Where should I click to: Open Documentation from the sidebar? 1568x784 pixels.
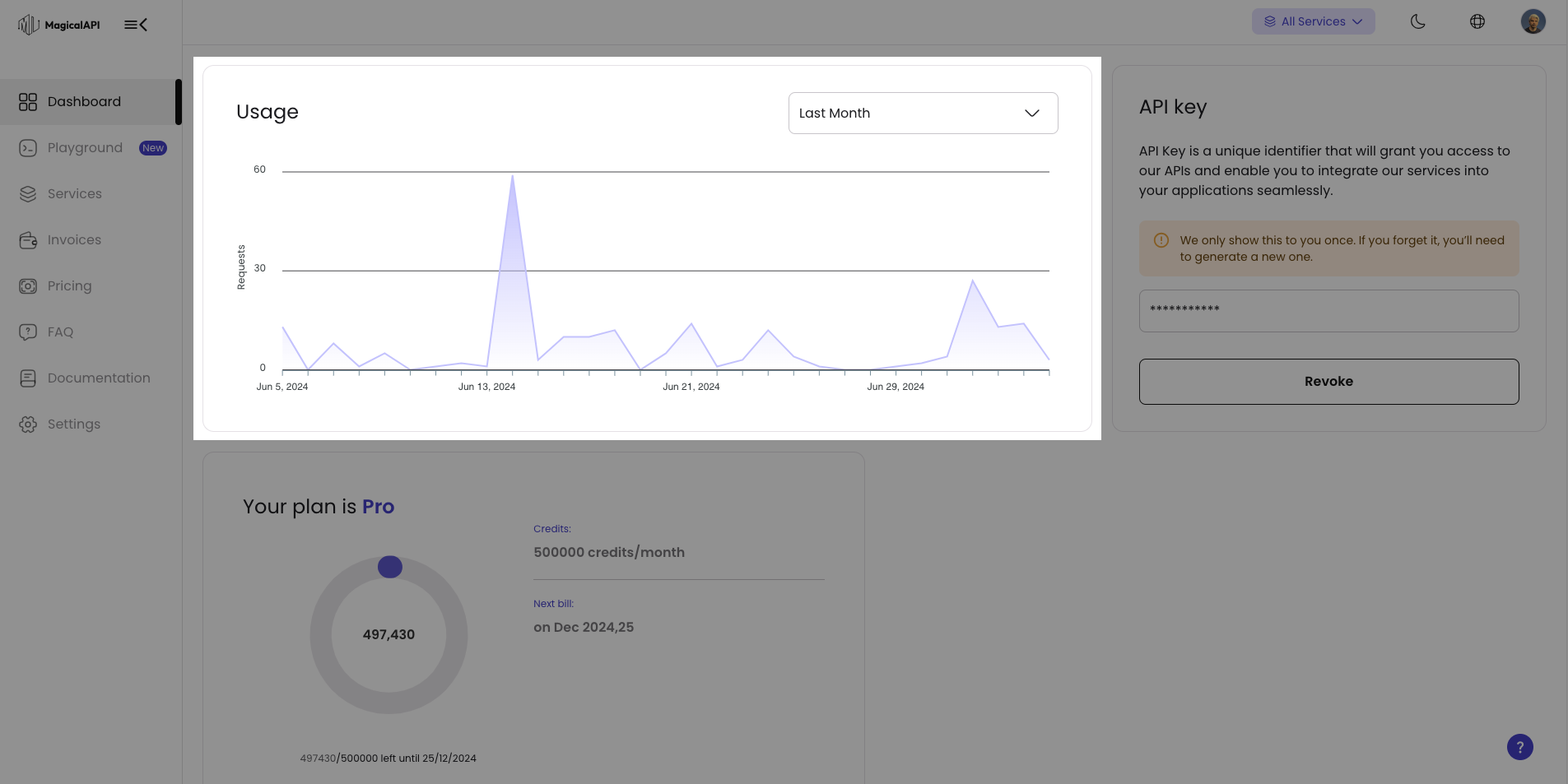click(91, 378)
